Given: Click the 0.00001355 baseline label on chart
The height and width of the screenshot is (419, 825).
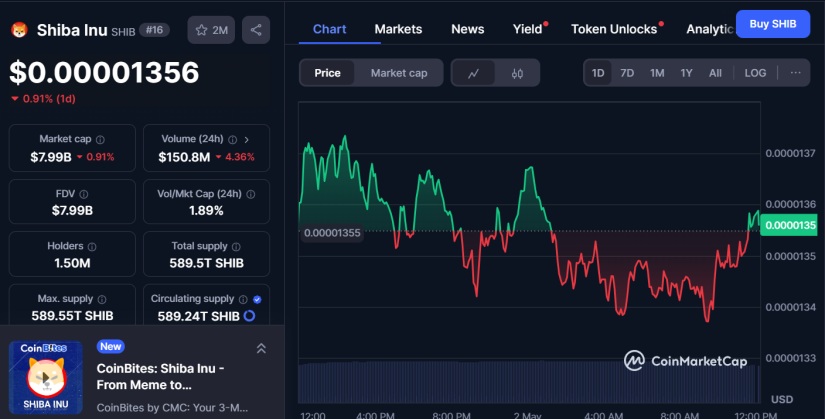Looking at the screenshot, I should pyautogui.click(x=332, y=233).
